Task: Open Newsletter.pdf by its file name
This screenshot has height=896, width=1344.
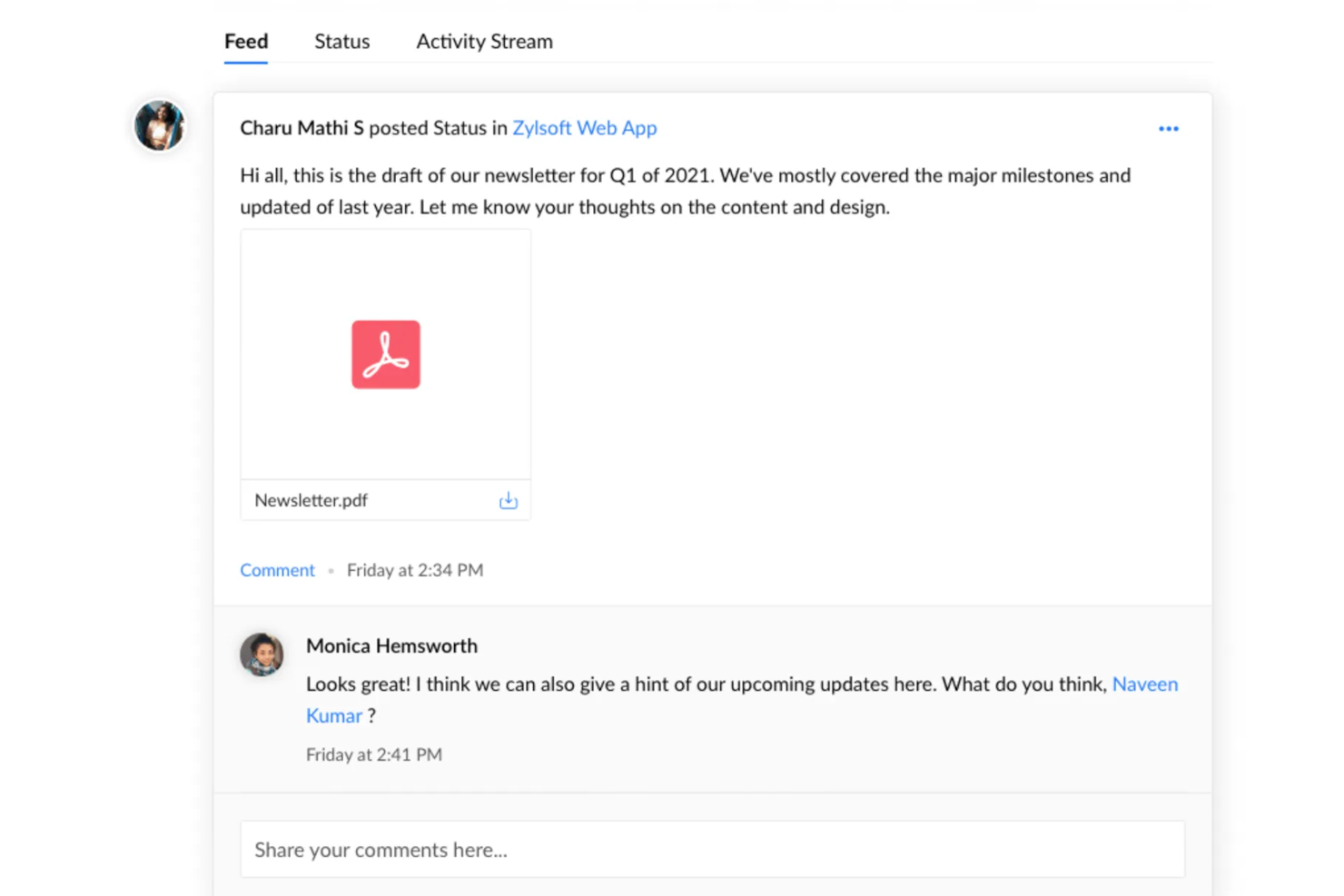Action: tap(311, 499)
